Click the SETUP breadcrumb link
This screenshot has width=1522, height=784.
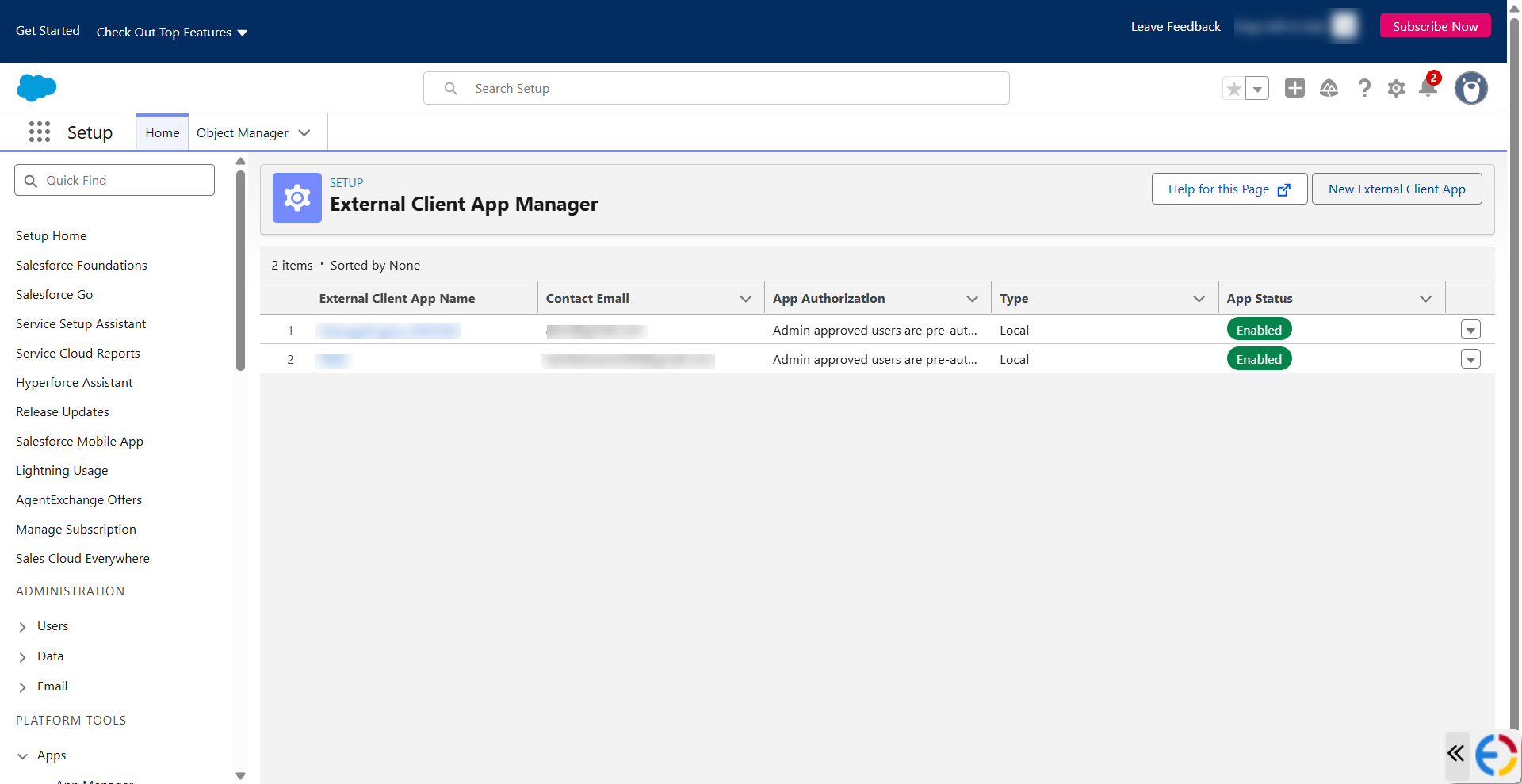(x=346, y=182)
